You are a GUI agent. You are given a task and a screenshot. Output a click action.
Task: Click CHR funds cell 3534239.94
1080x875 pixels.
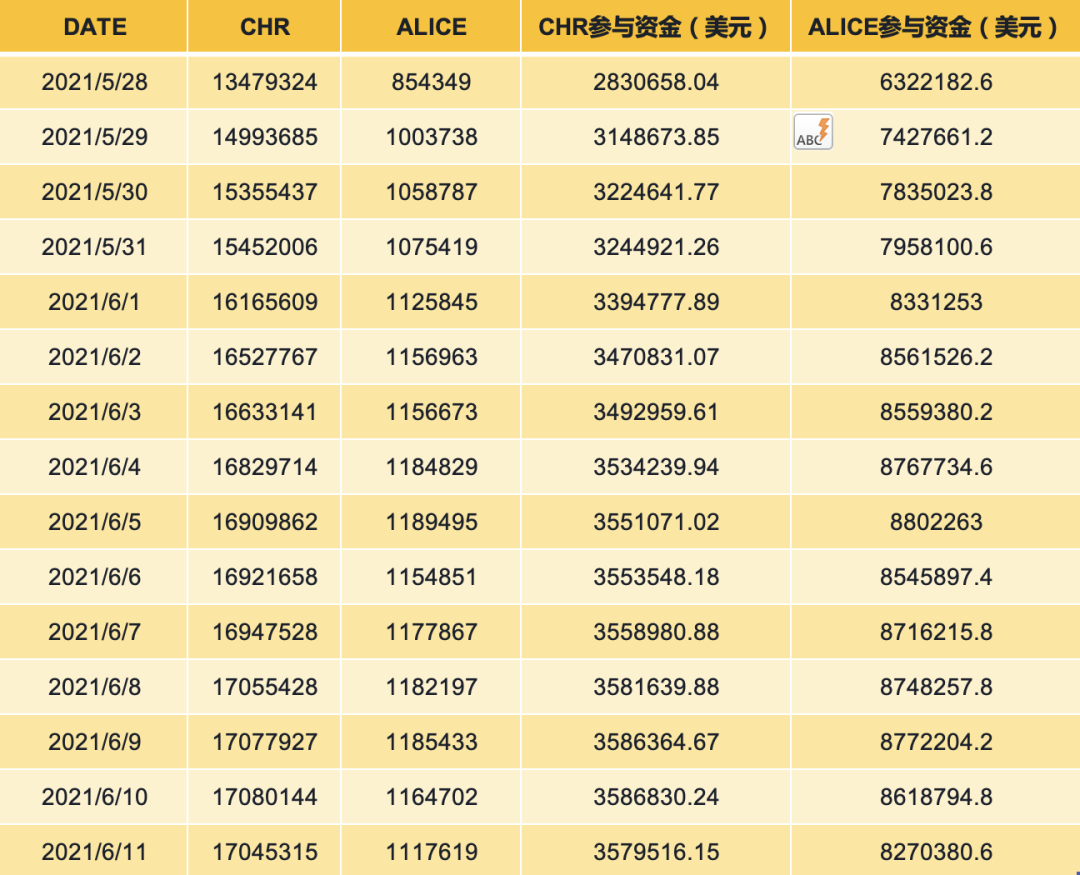click(656, 467)
